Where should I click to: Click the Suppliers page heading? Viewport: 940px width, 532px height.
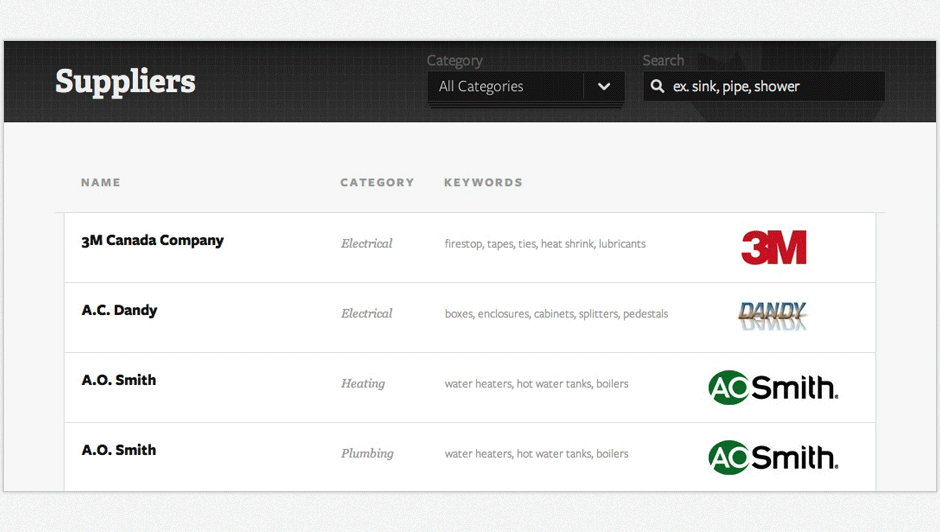[x=125, y=82]
